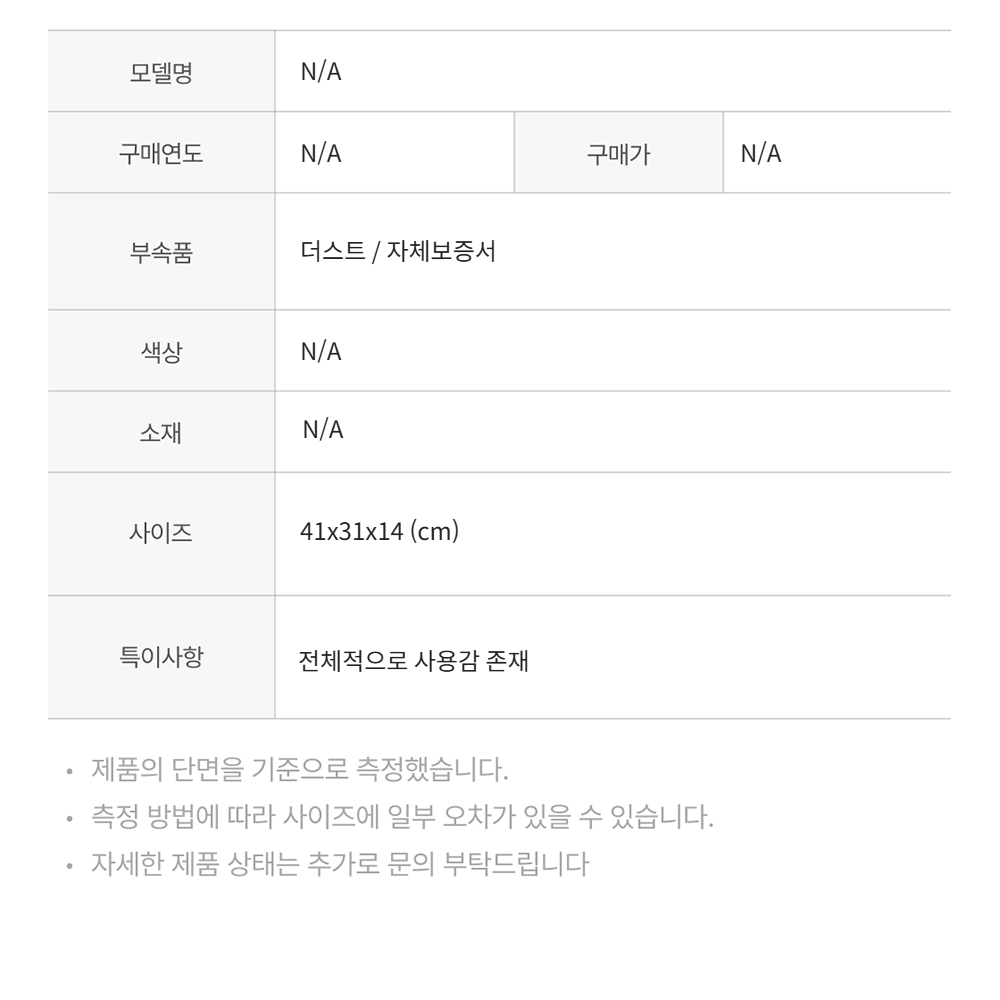1000x1000 pixels.
Task: Click the note starting with 측정 방법에 따라
Action: point(402,818)
